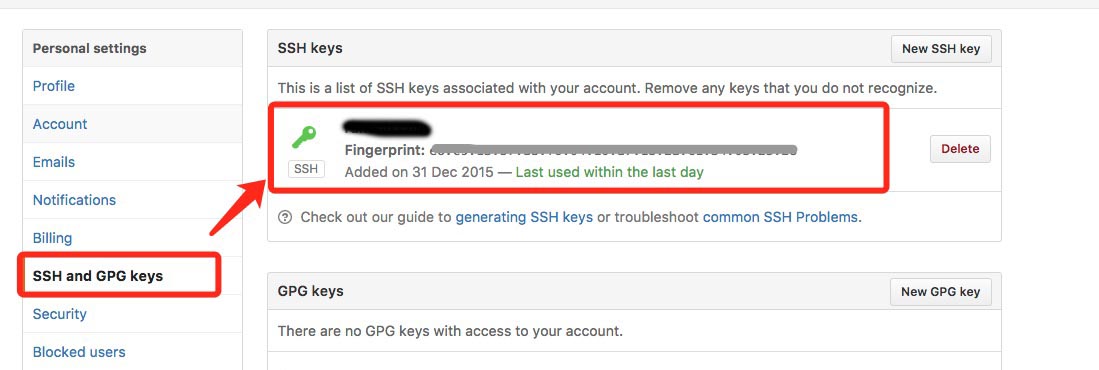Select SSH and GPG keys menu item
The height and width of the screenshot is (370, 1099).
(x=98, y=276)
